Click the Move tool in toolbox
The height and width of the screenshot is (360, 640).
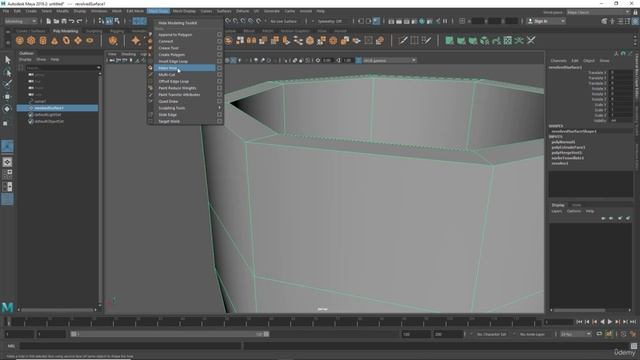7,97
